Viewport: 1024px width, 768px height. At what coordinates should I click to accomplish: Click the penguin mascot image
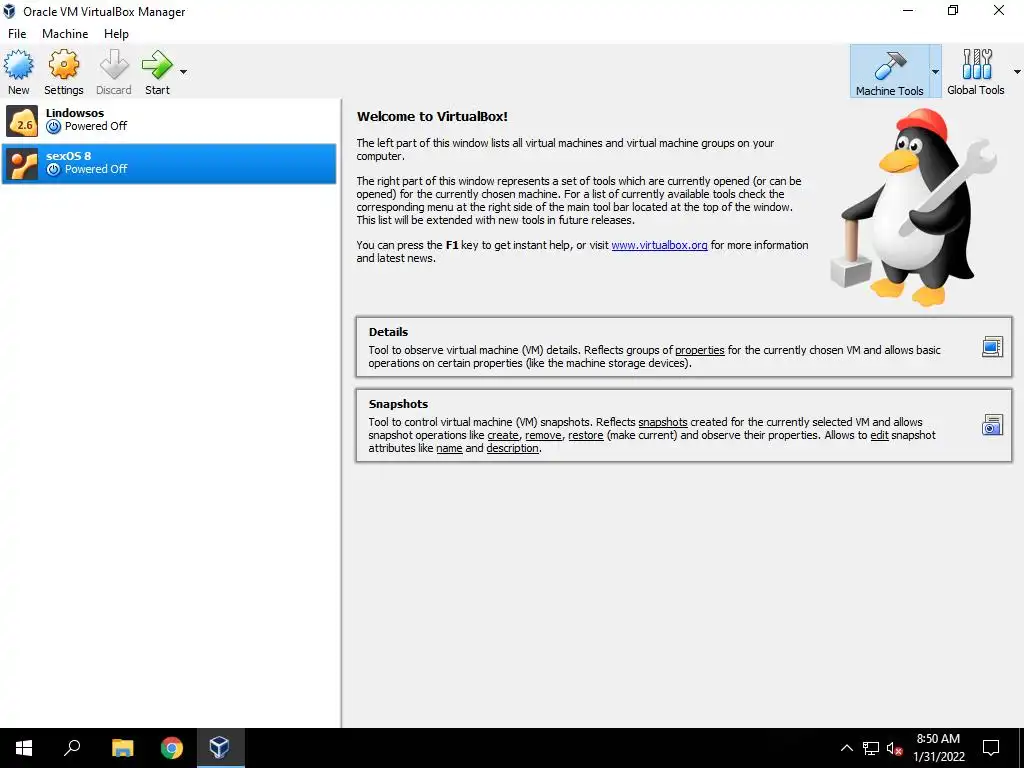914,207
